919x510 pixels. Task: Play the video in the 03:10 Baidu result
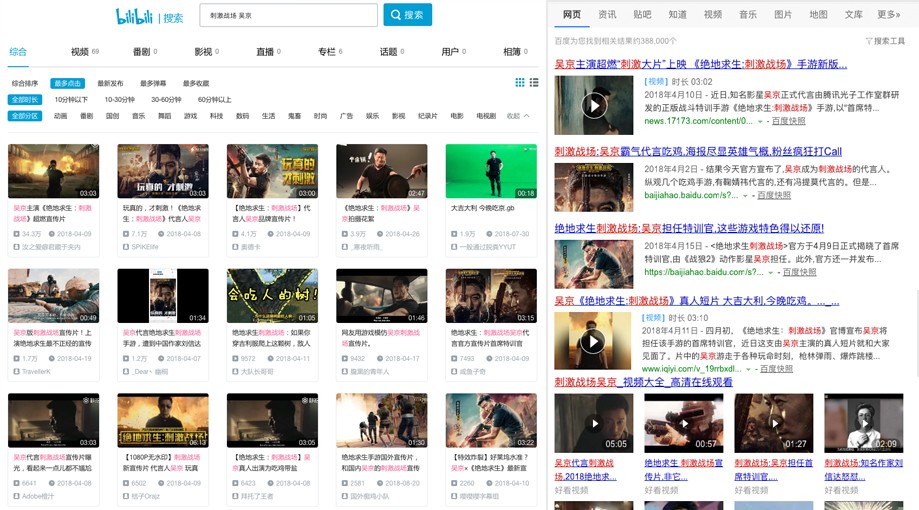[594, 341]
